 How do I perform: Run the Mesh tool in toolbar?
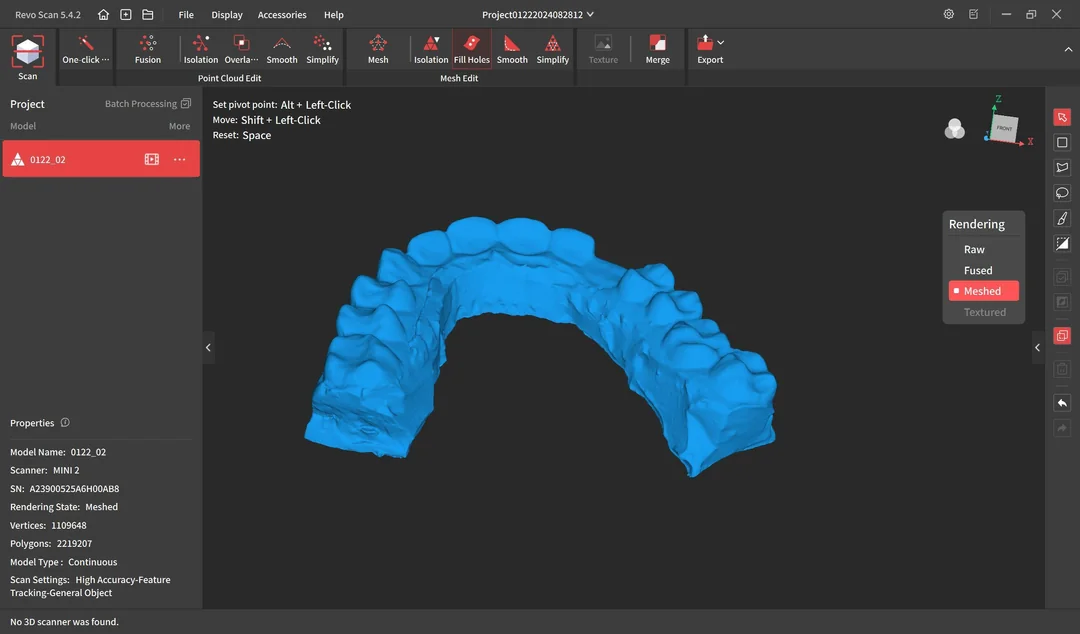pyautogui.click(x=377, y=49)
